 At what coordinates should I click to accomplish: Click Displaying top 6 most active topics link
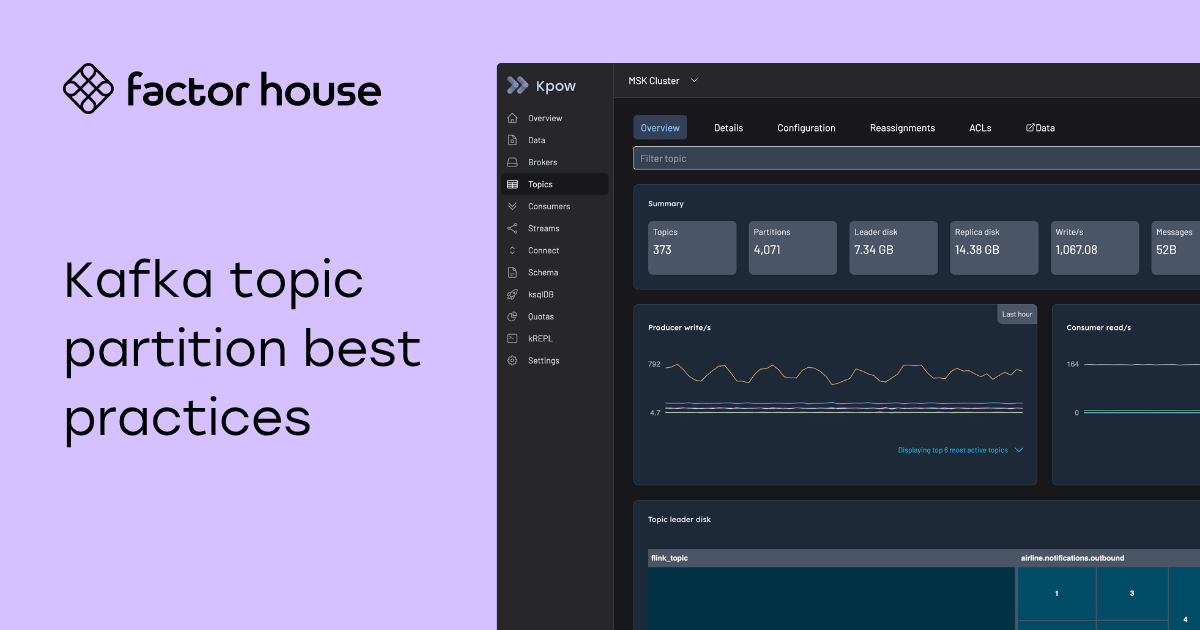(953, 450)
